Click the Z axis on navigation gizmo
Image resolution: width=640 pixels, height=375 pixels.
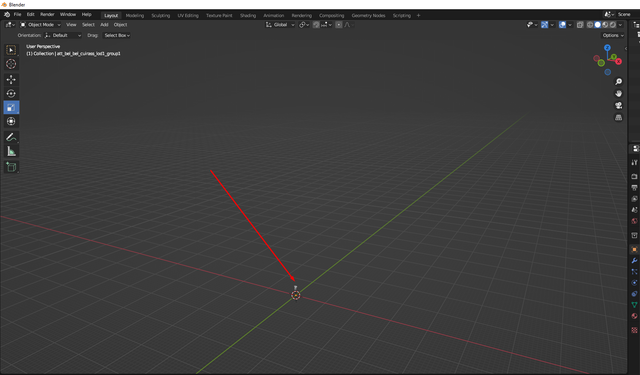click(x=607, y=48)
